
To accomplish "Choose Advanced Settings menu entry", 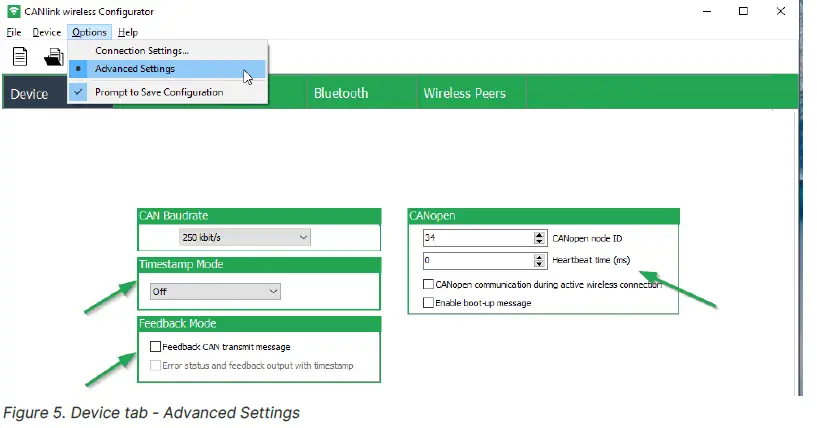I will tap(135, 69).
